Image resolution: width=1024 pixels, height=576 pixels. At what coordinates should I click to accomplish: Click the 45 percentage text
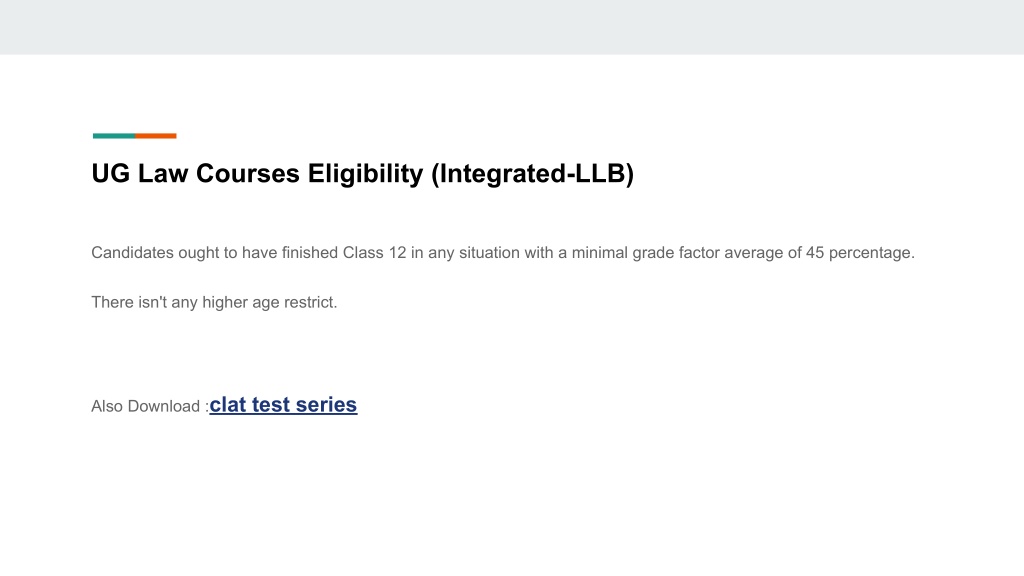coord(860,253)
